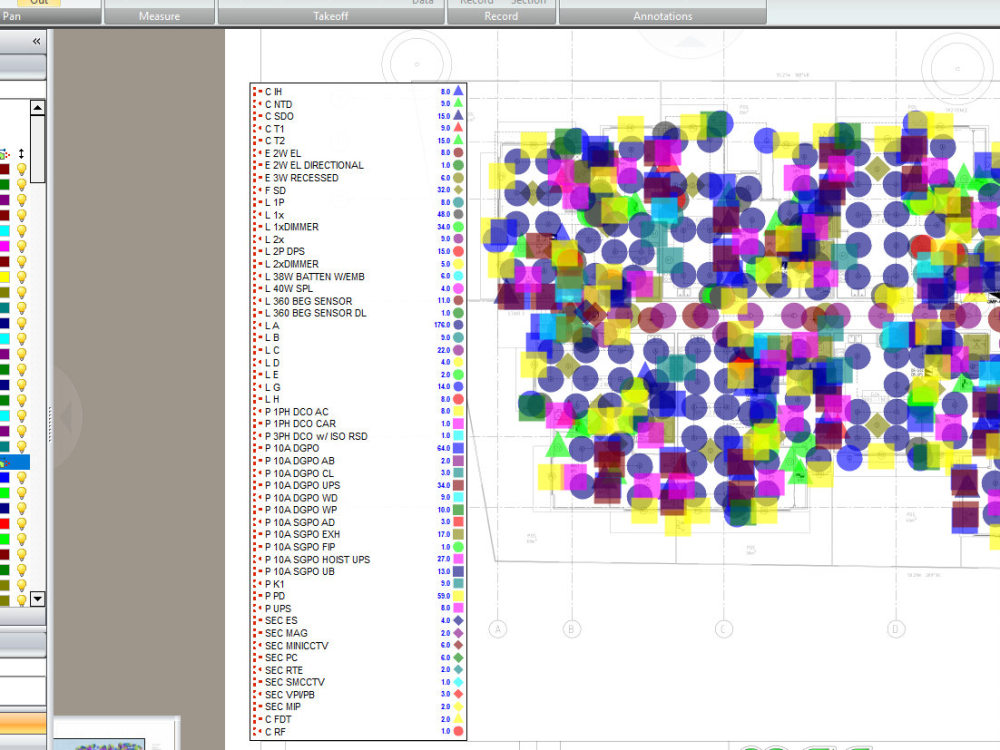The height and width of the screenshot is (750, 1000).
Task: Select the C FDT yellow triangle symbol
Action: [458, 719]
